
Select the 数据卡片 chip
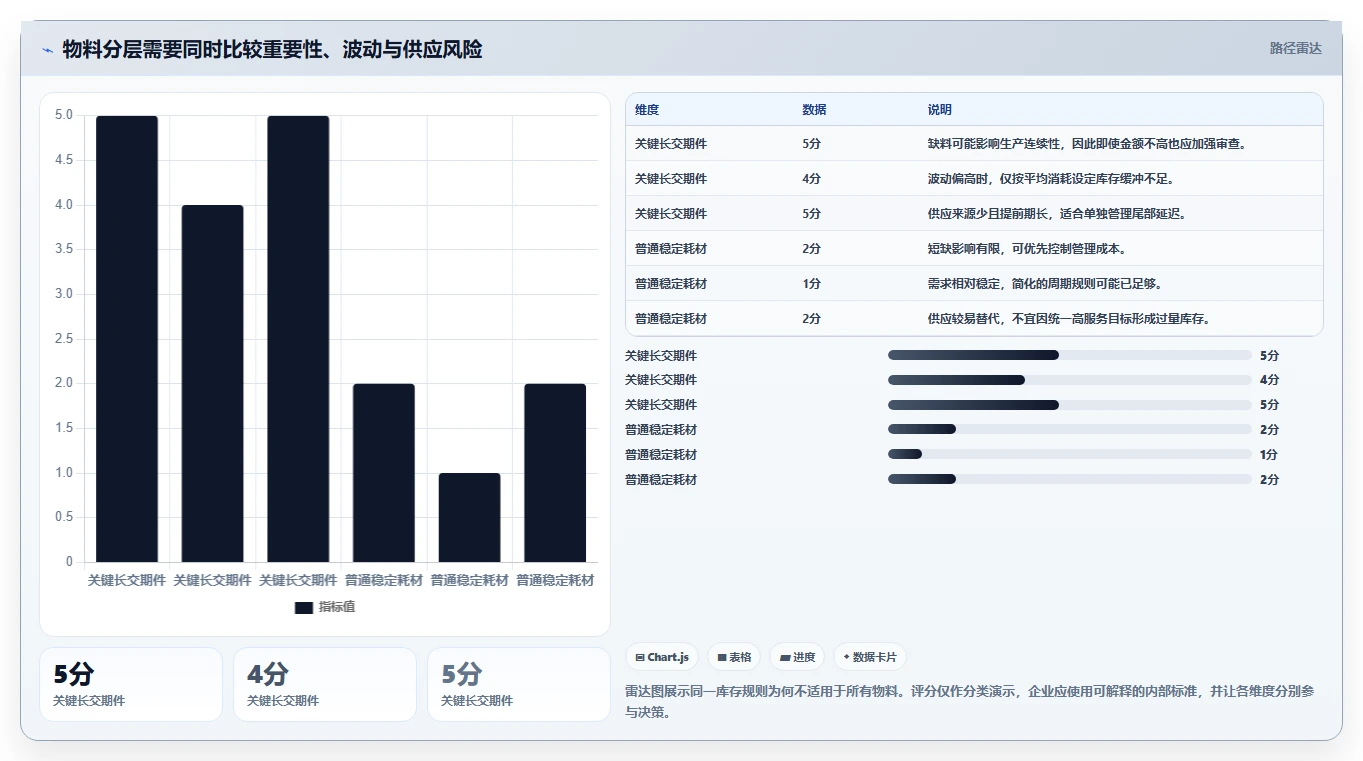[x=870, y=657]
